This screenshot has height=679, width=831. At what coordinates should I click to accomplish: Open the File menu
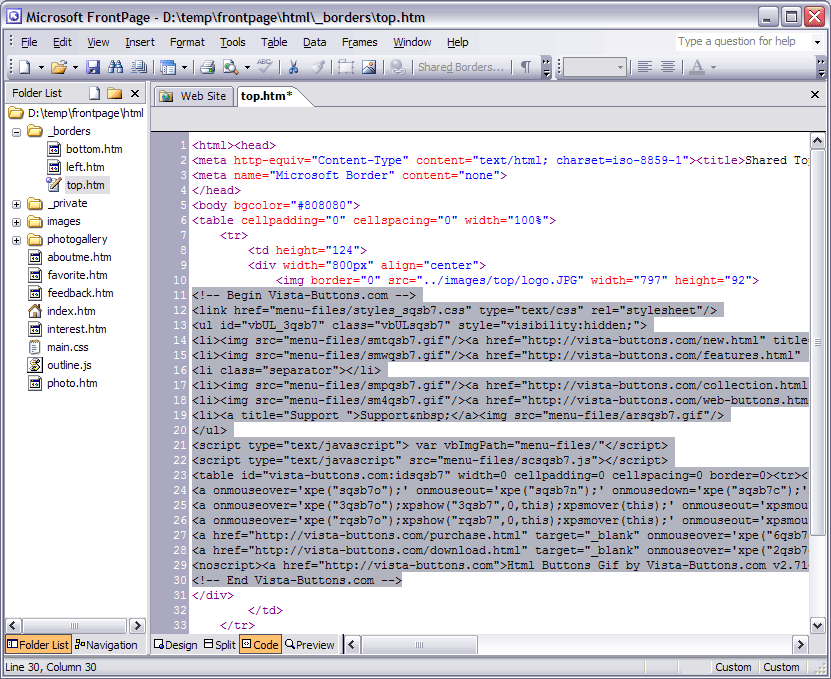29,42
